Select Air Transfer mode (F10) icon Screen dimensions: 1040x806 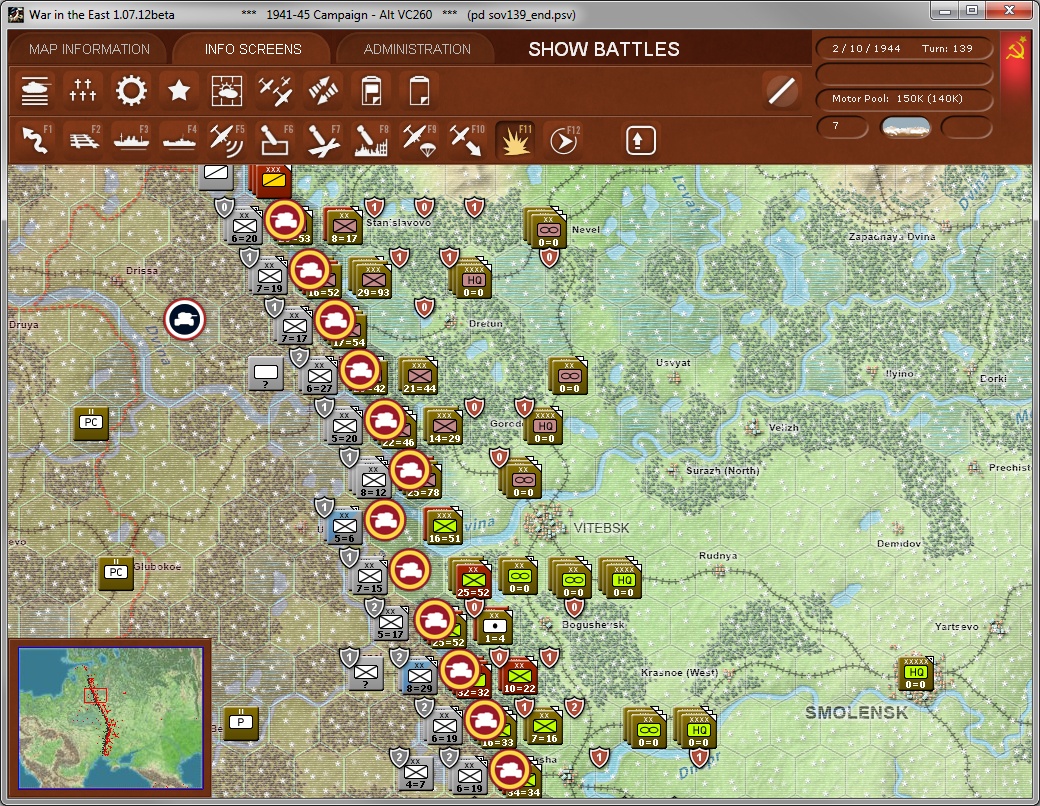[468, 139]
